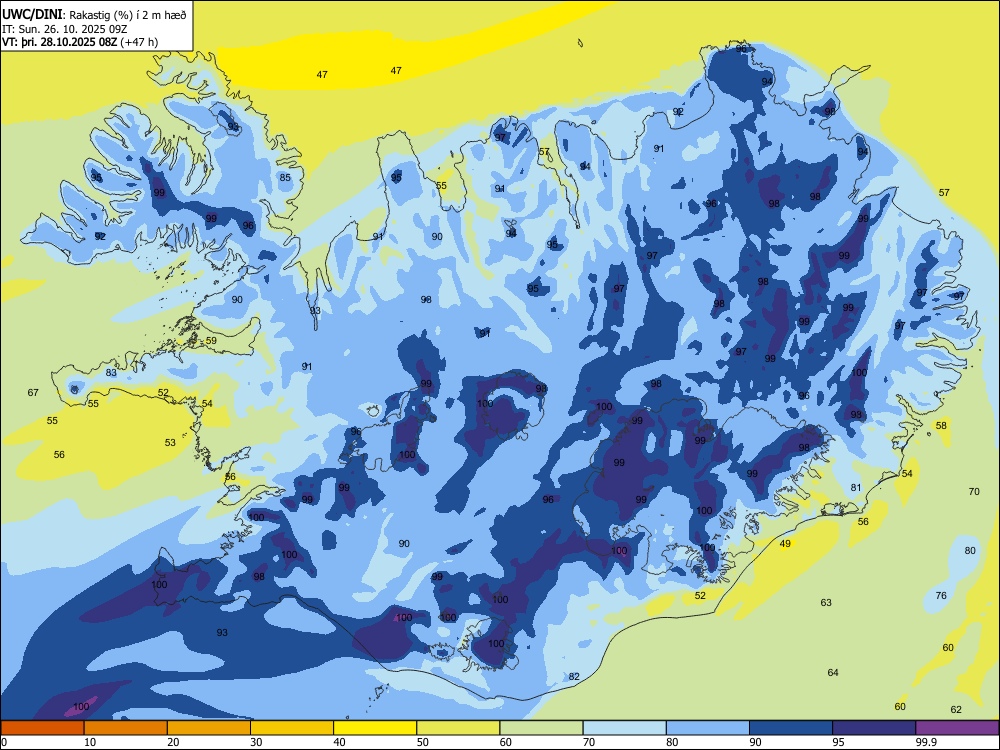The image size is (1000, 750).
Task: Click the humidity value '58' off the east coast
Action: (941, 425)
